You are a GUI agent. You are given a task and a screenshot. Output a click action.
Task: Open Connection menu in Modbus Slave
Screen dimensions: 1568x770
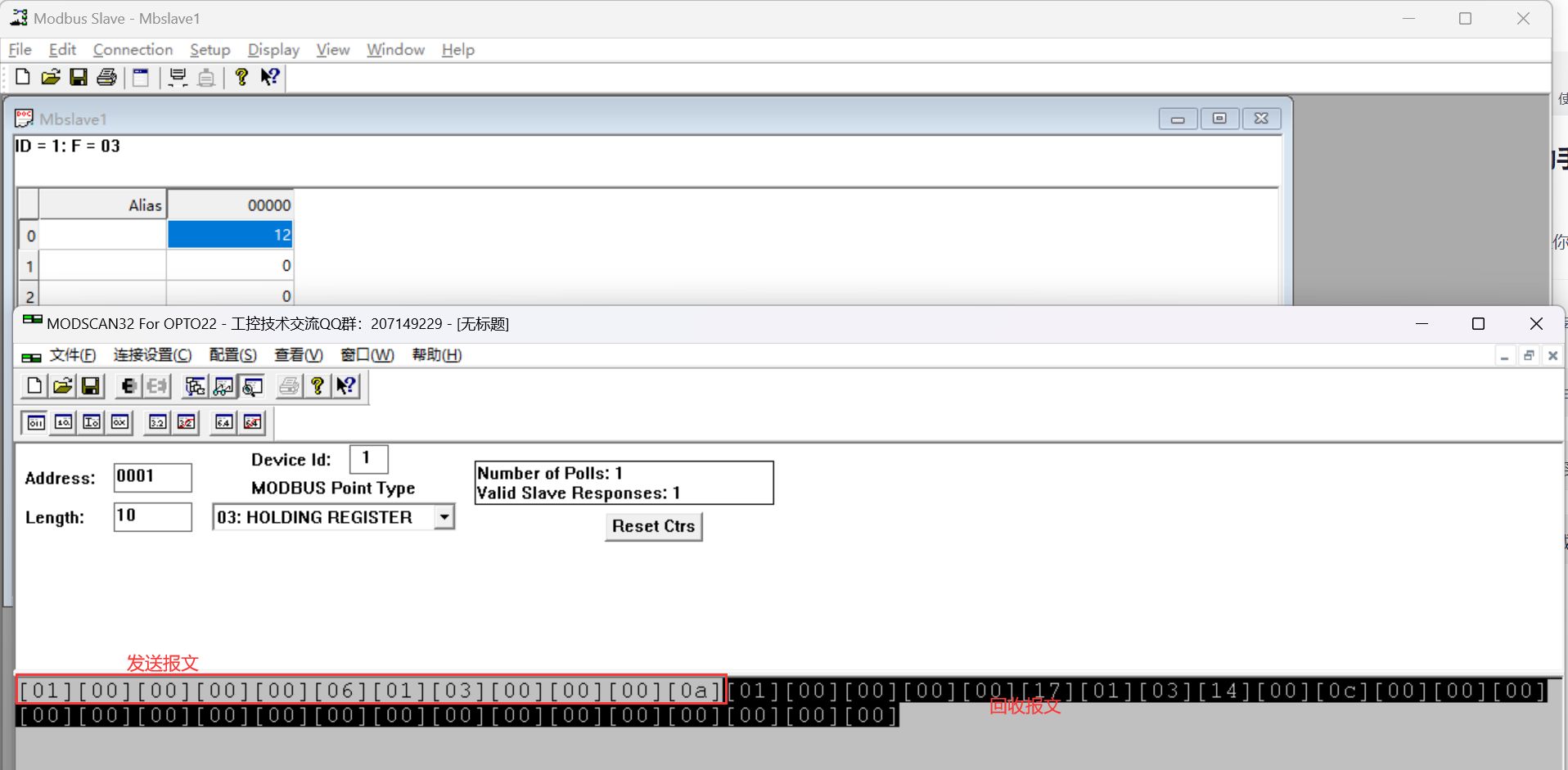click(133, 50)
